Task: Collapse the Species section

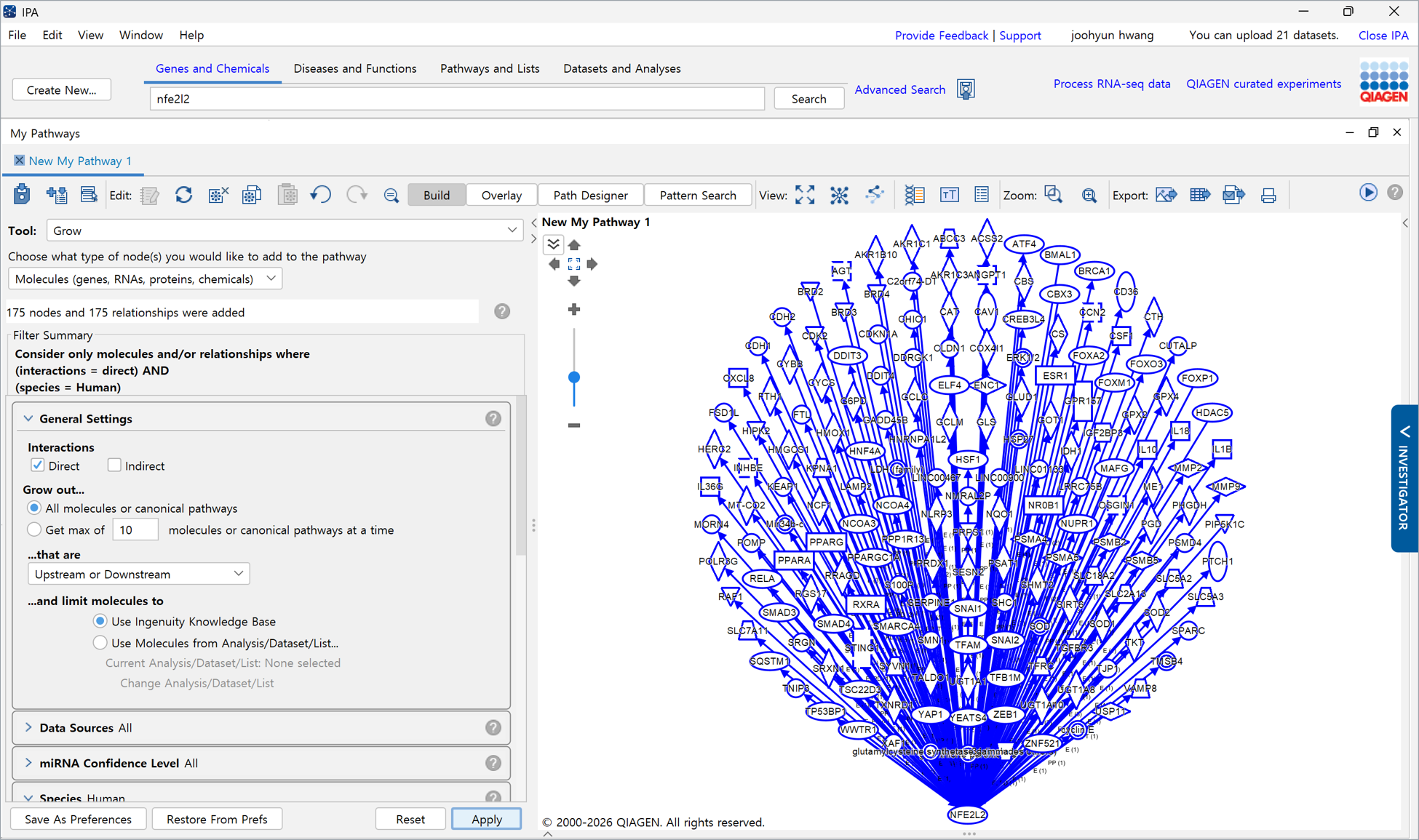Action: (28, 798)
